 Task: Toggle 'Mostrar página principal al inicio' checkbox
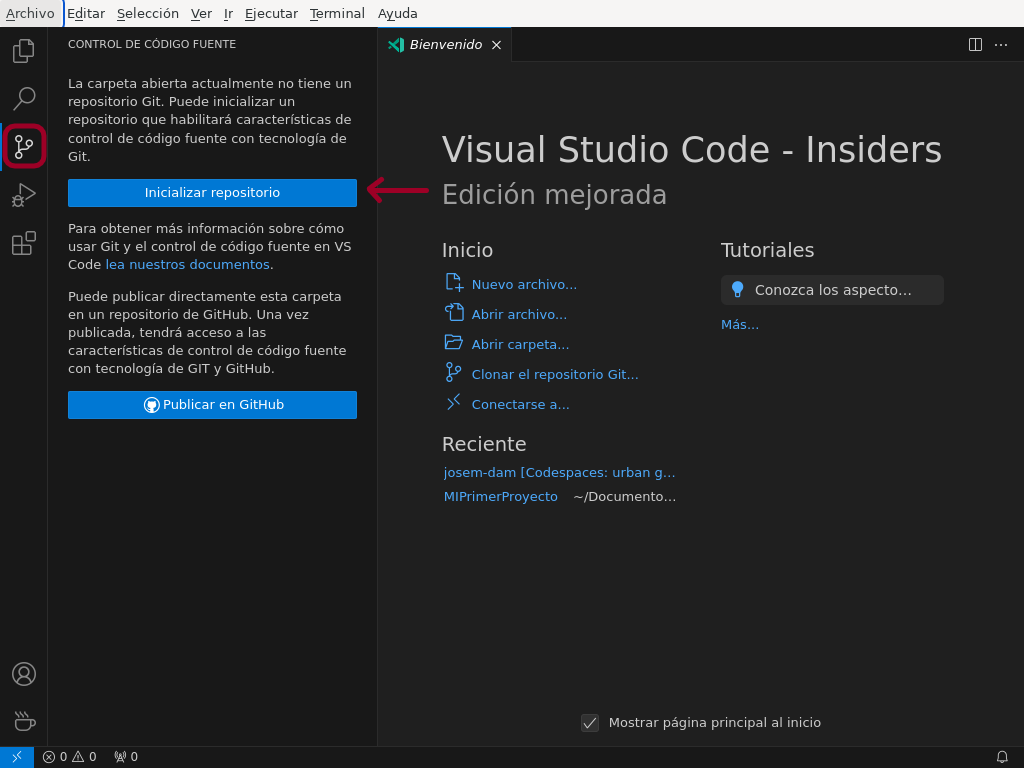[590, 723]
